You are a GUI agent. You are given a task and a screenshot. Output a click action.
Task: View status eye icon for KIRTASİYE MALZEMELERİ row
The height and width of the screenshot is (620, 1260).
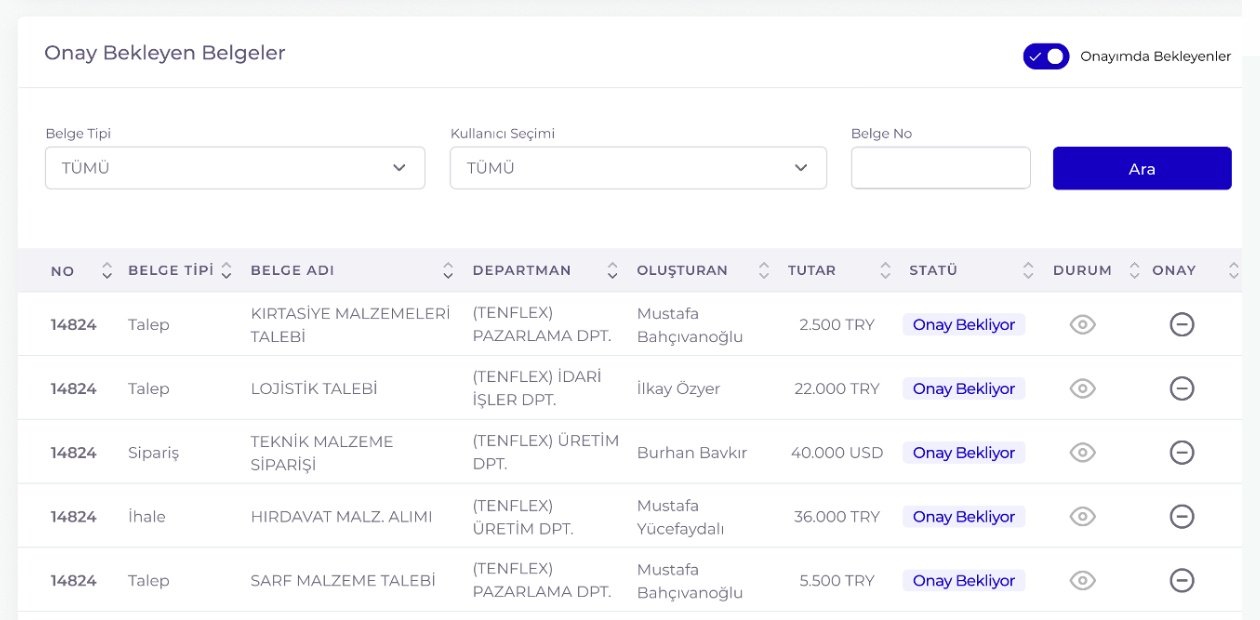(1082, 324)
